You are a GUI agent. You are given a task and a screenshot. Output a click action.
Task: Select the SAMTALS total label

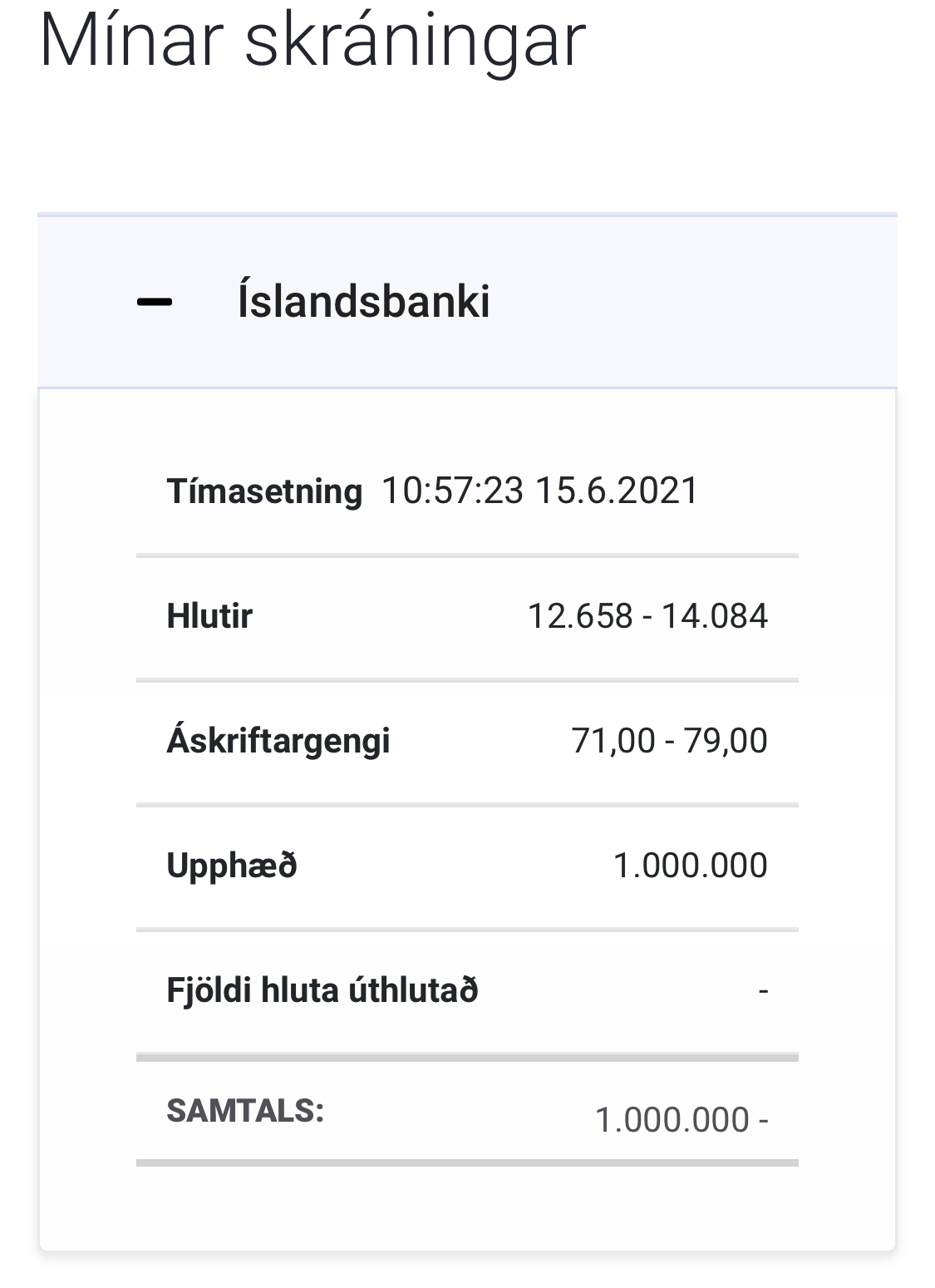[x=245, y=1111]
